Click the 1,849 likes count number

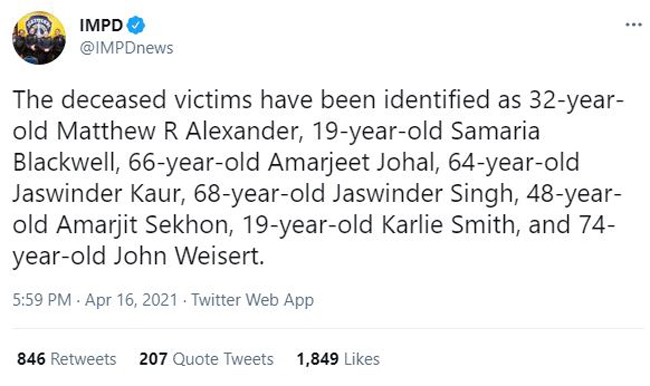[x=318, y=359]
